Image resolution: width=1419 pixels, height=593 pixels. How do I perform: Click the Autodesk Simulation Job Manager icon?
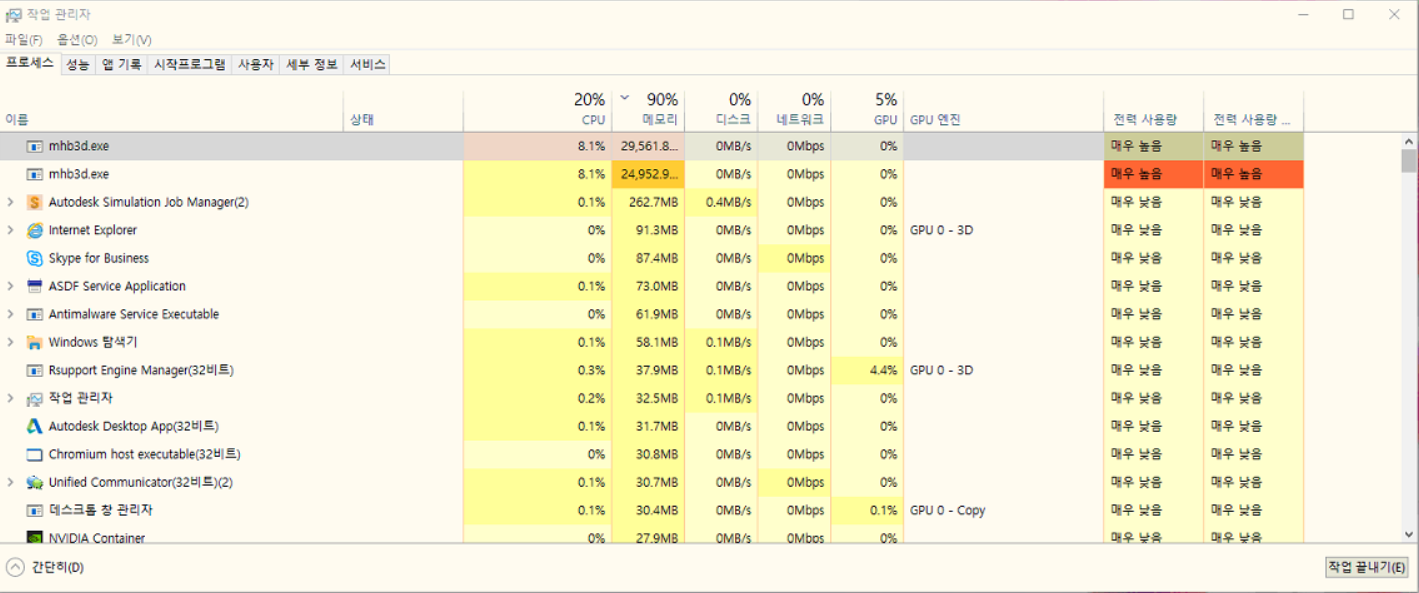click(x=35, y=202)
